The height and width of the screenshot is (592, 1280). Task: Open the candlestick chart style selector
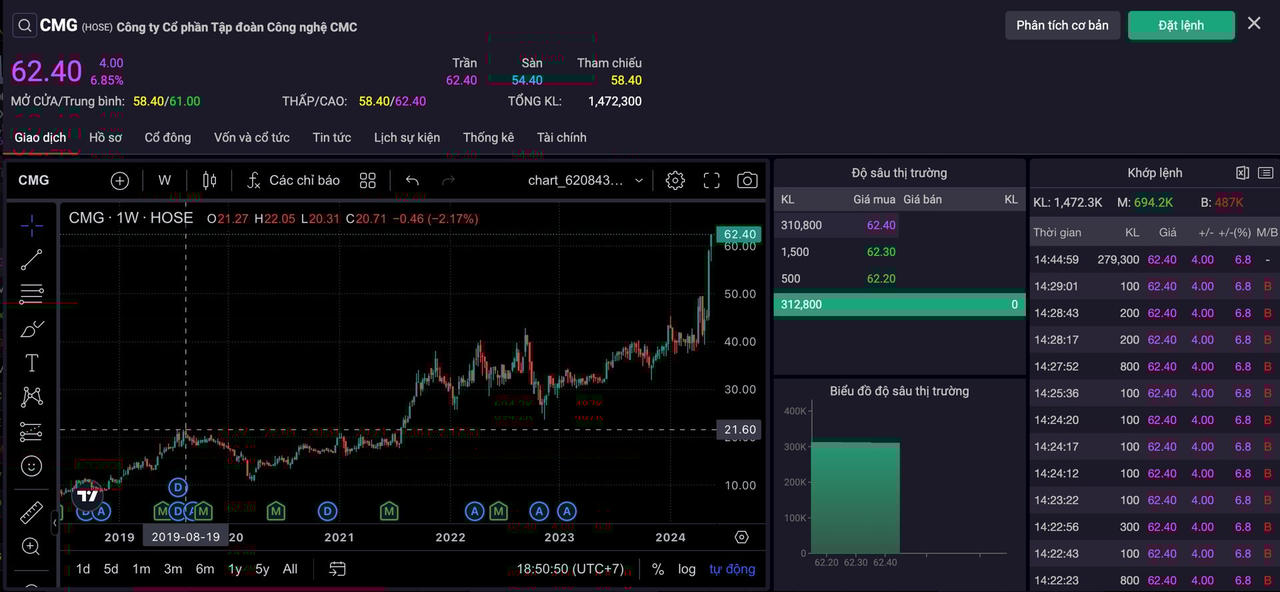pos(209,180)
